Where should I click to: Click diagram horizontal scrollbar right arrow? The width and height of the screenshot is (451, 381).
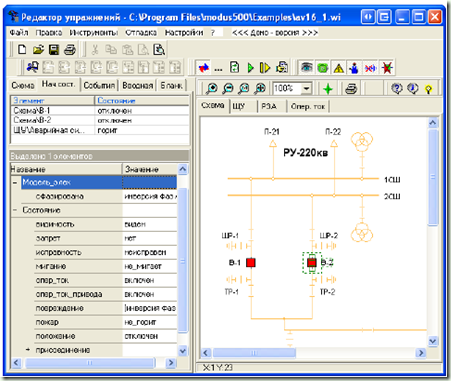click(x=421, y=353)
